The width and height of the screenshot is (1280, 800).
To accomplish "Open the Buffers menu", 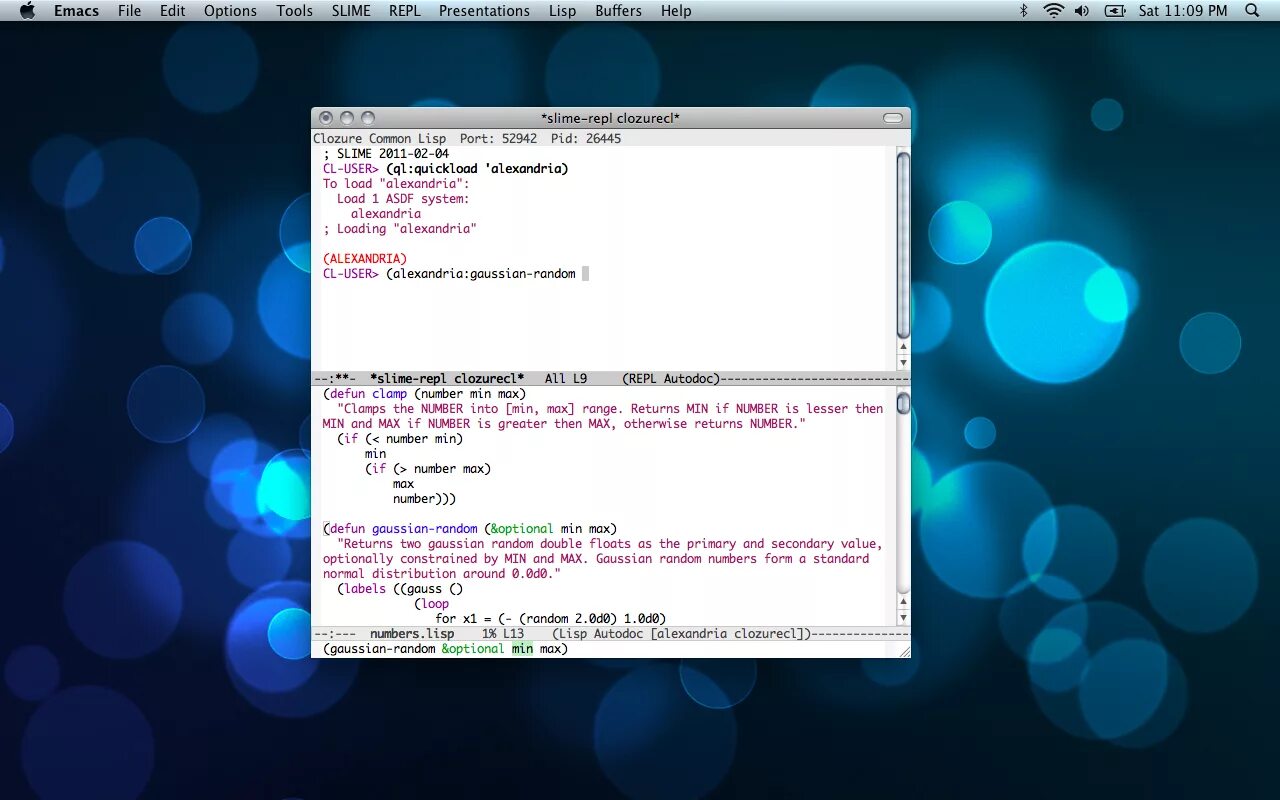I will 618,10.
